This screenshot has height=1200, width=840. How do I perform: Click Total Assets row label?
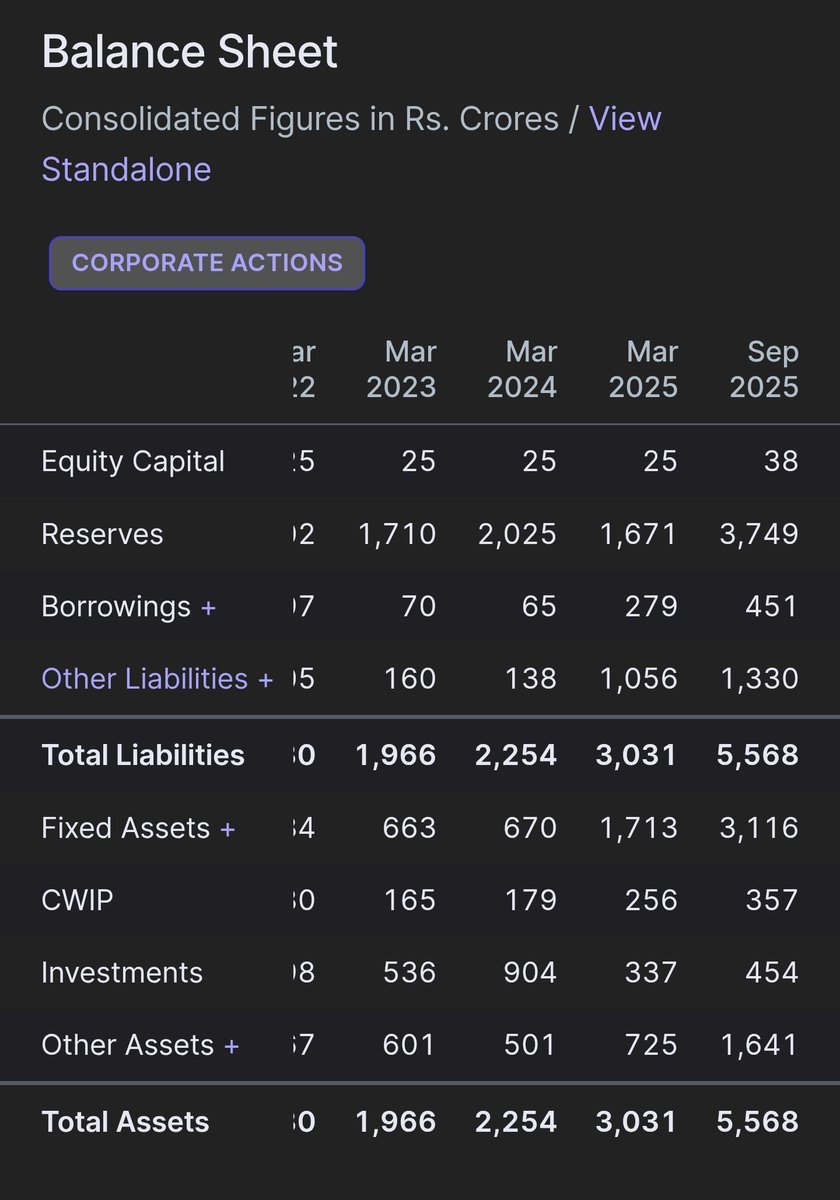(x=125, y=1122)
